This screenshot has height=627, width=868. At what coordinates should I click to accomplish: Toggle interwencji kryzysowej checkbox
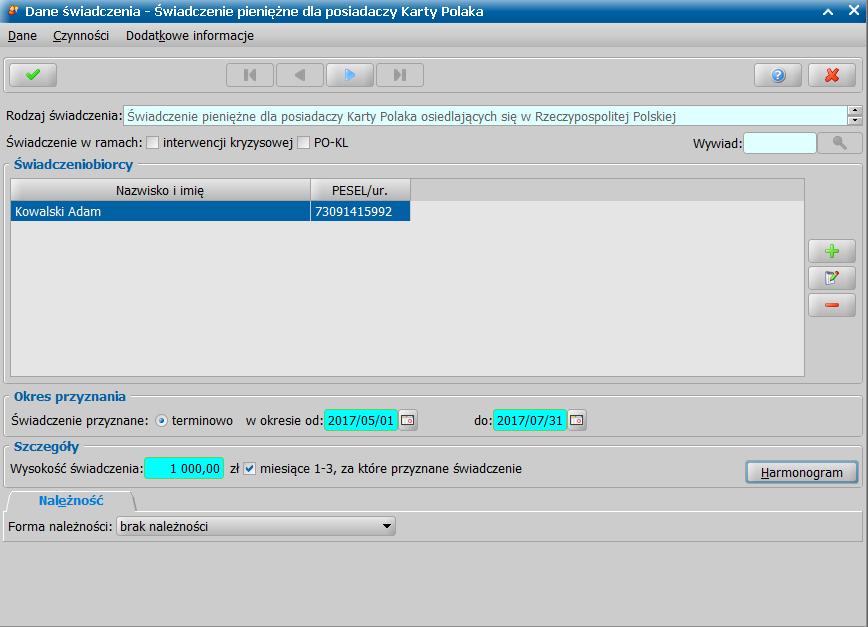coord(152,143)
